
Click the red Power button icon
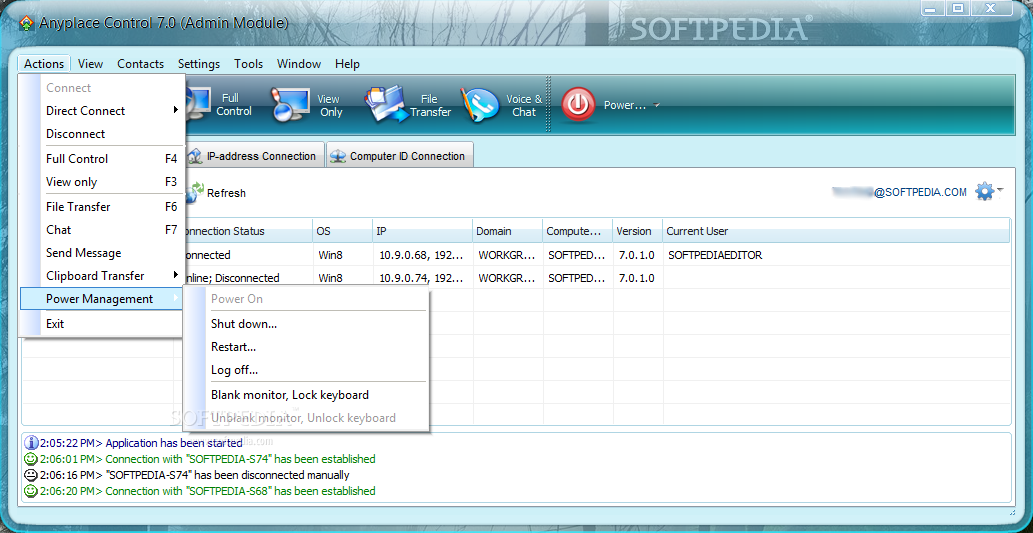click(x=578, y=105)
